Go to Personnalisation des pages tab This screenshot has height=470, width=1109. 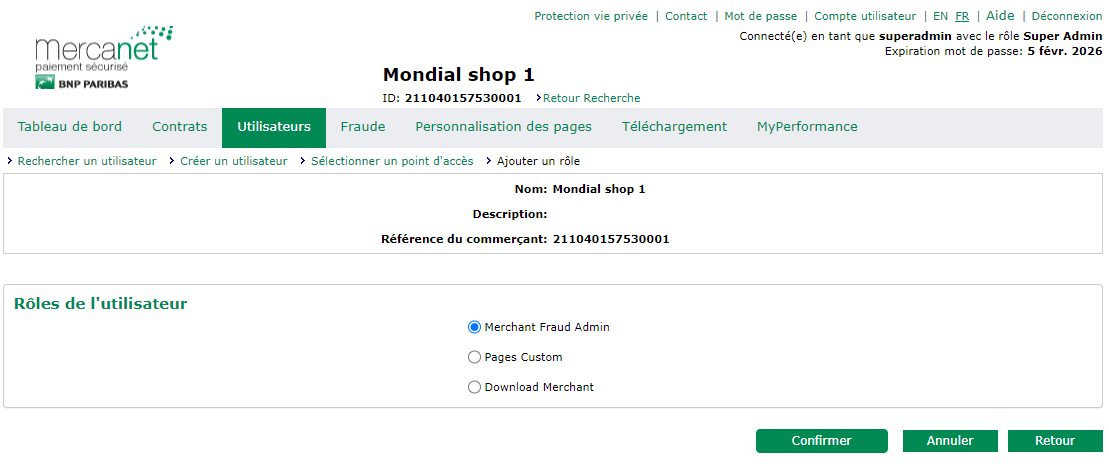tap(504, 127)
